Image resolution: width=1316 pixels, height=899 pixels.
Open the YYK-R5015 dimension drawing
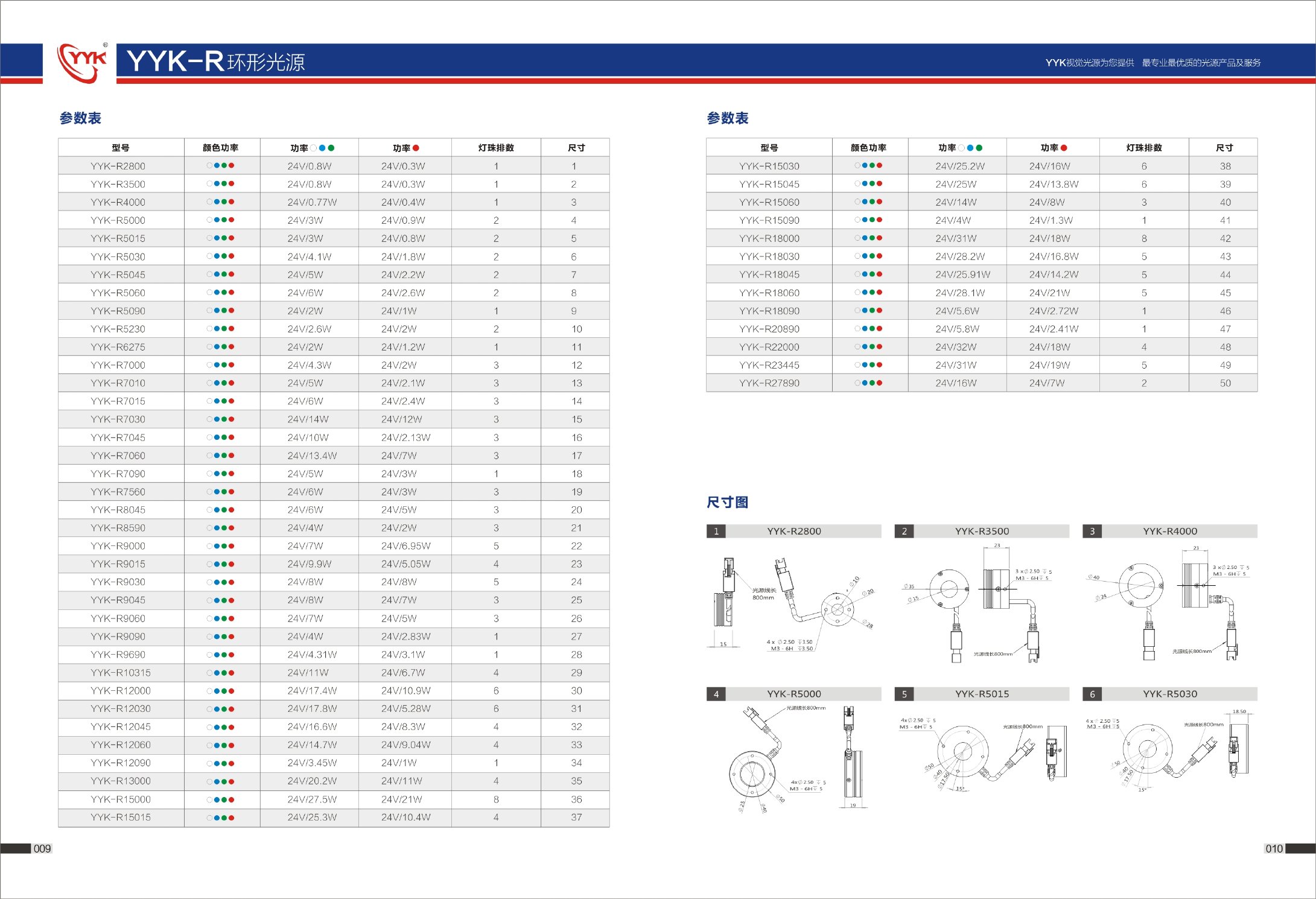click(982, 754)
